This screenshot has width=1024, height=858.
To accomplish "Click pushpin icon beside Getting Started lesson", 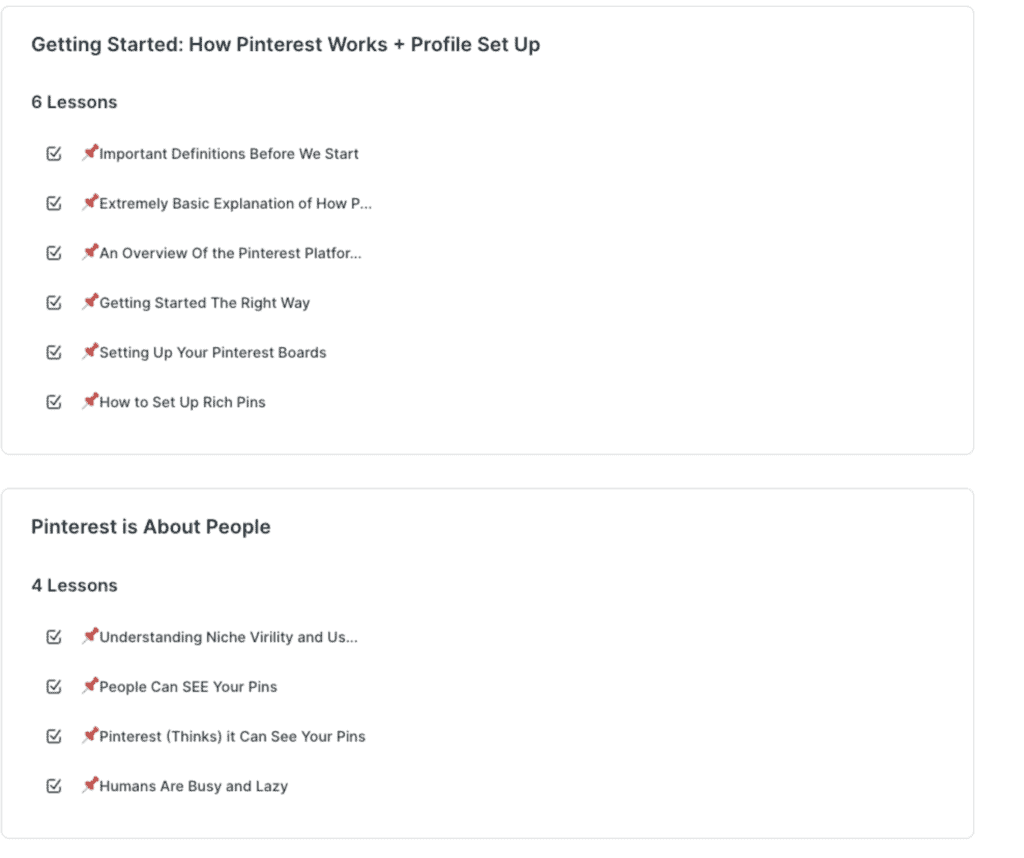I will pos(90,302).
